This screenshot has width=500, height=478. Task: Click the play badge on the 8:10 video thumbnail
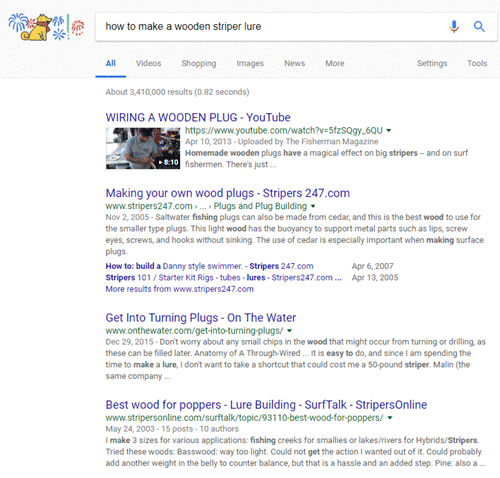tap(169, 162)
